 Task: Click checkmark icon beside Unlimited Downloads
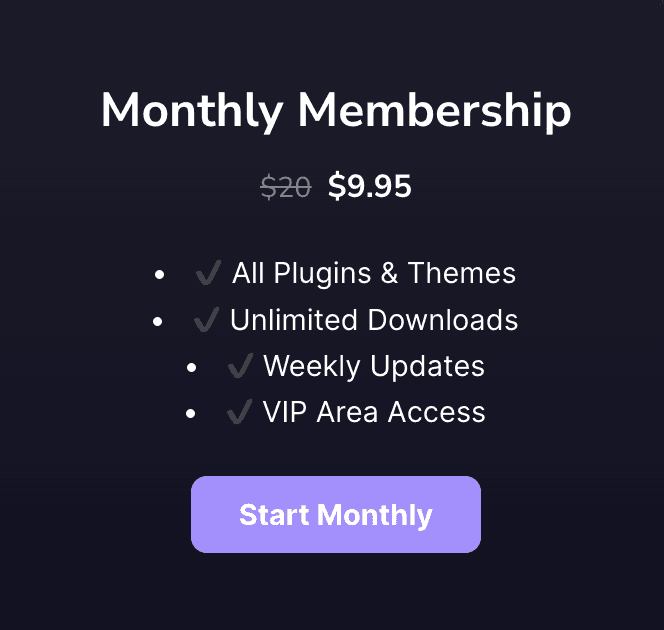click(207, 319)
